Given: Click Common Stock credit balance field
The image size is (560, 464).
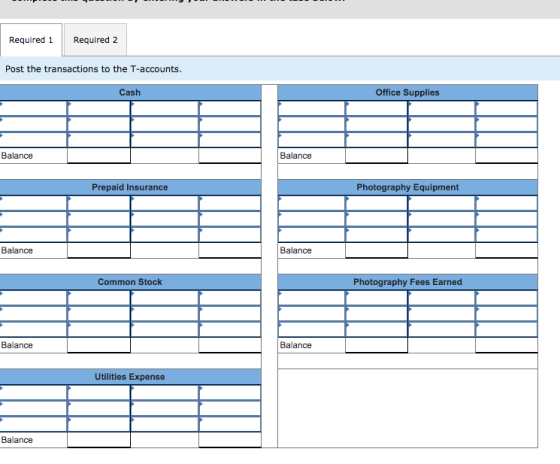Looking at the screenshot, I should click(230, 345).
